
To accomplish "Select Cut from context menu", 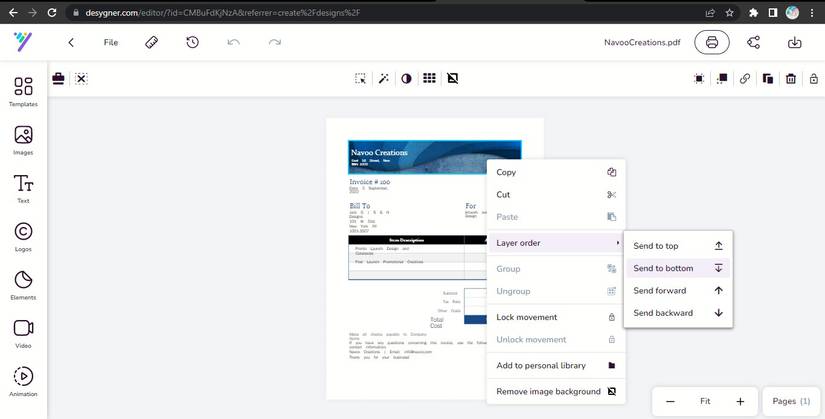I will [x=556, y=194].
